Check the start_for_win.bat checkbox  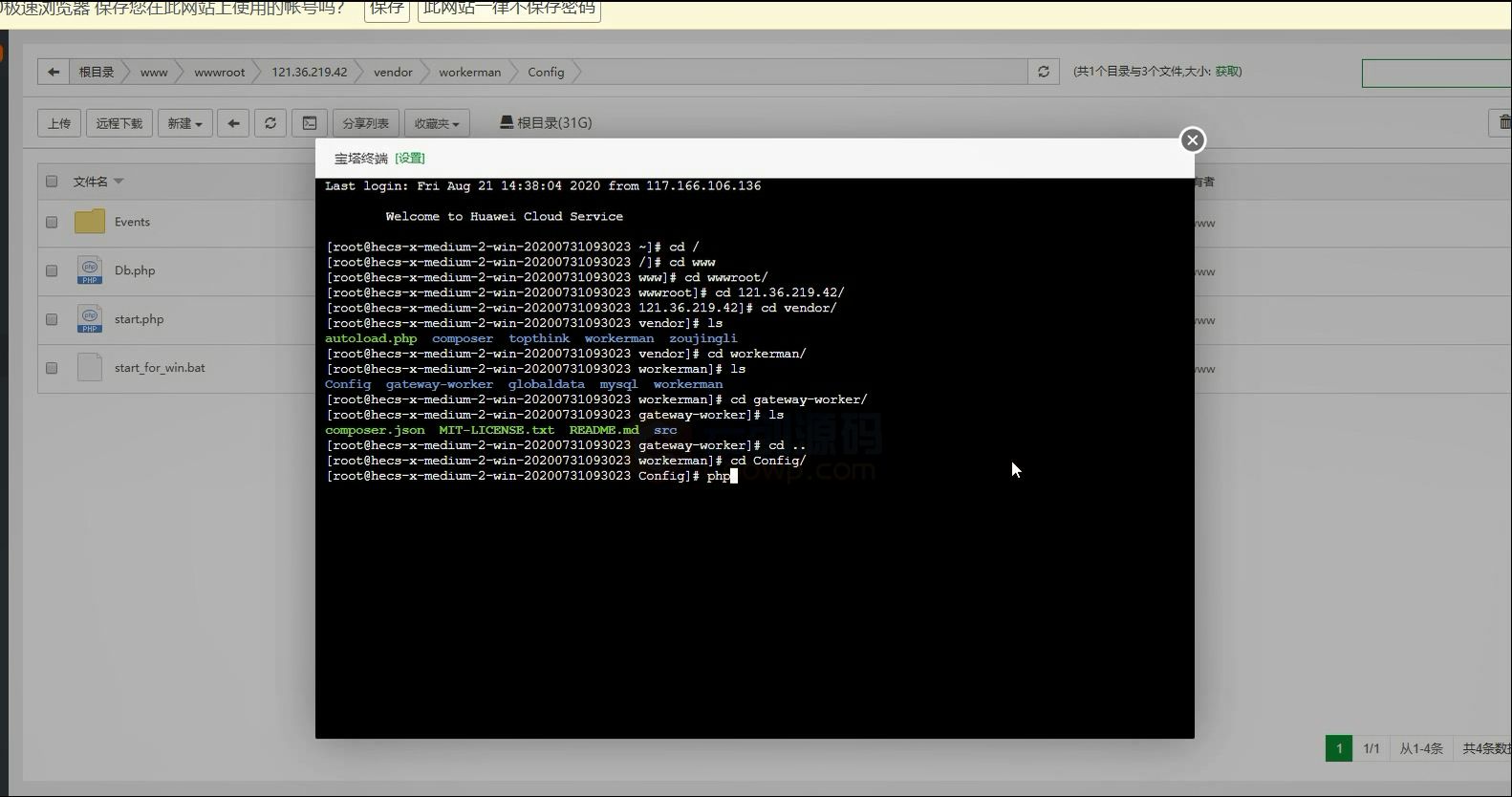click(x=52, y=368)
